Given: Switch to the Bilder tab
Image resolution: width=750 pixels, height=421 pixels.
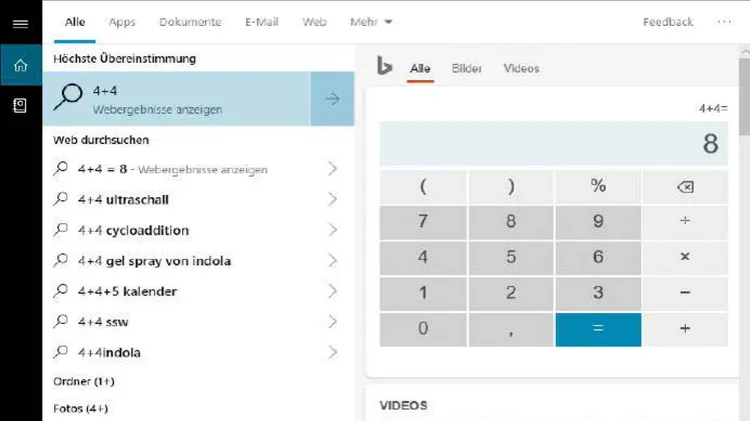Looking at the screenshot, I should point(467,69).
